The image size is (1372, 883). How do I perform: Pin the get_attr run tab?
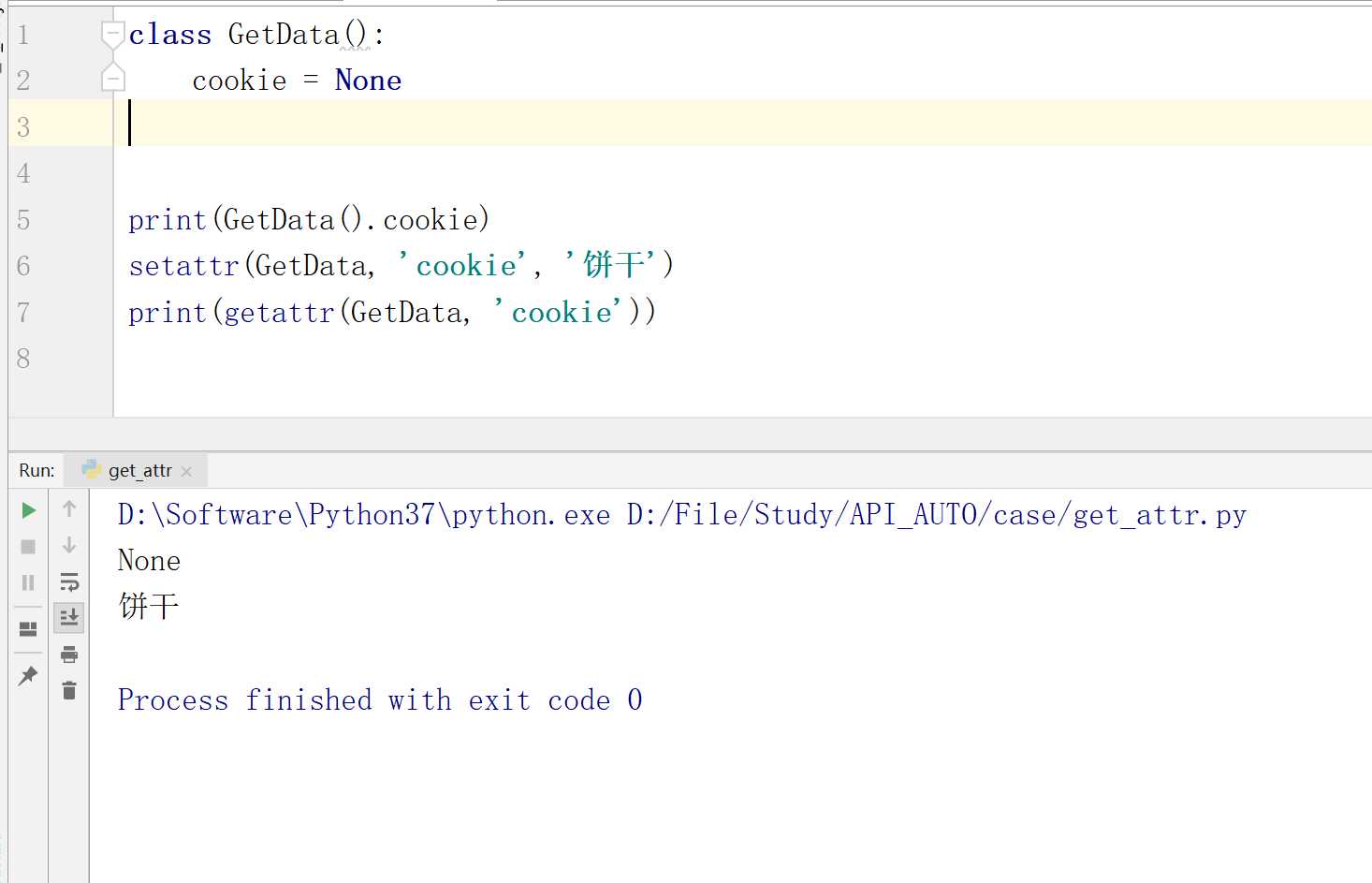click(x=28, y=675)
